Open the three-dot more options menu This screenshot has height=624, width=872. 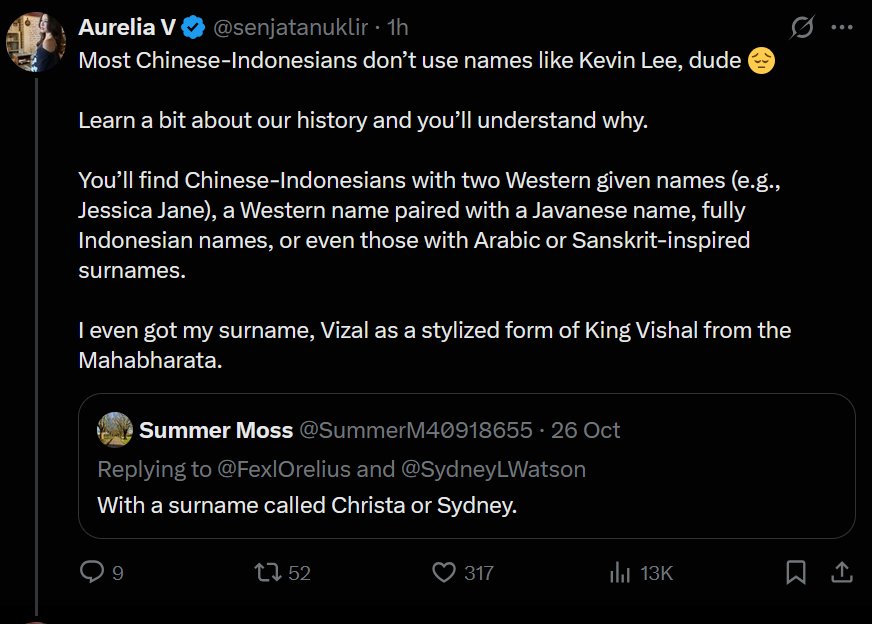(842, 27)
